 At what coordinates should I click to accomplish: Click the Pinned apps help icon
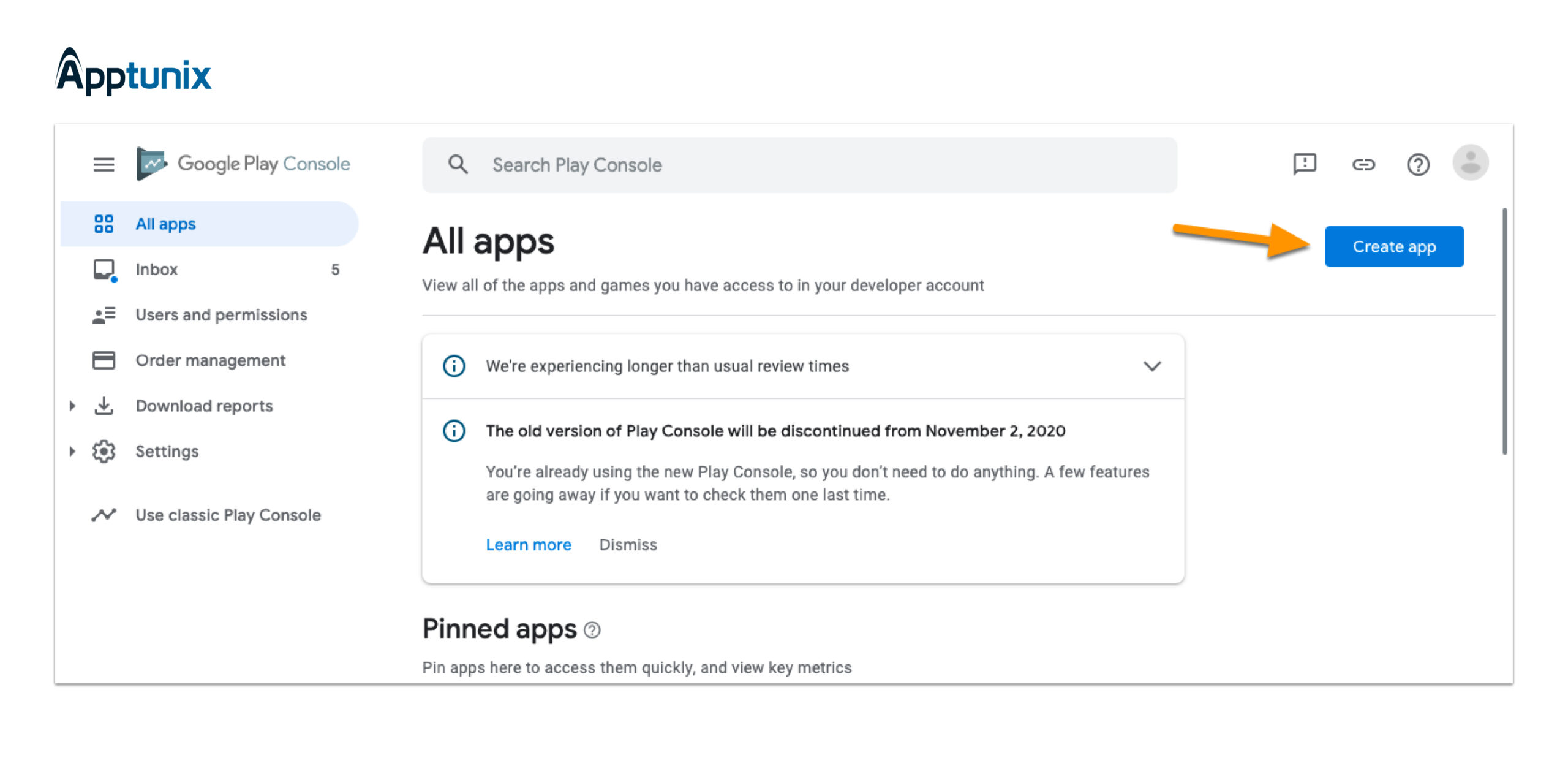592,630
